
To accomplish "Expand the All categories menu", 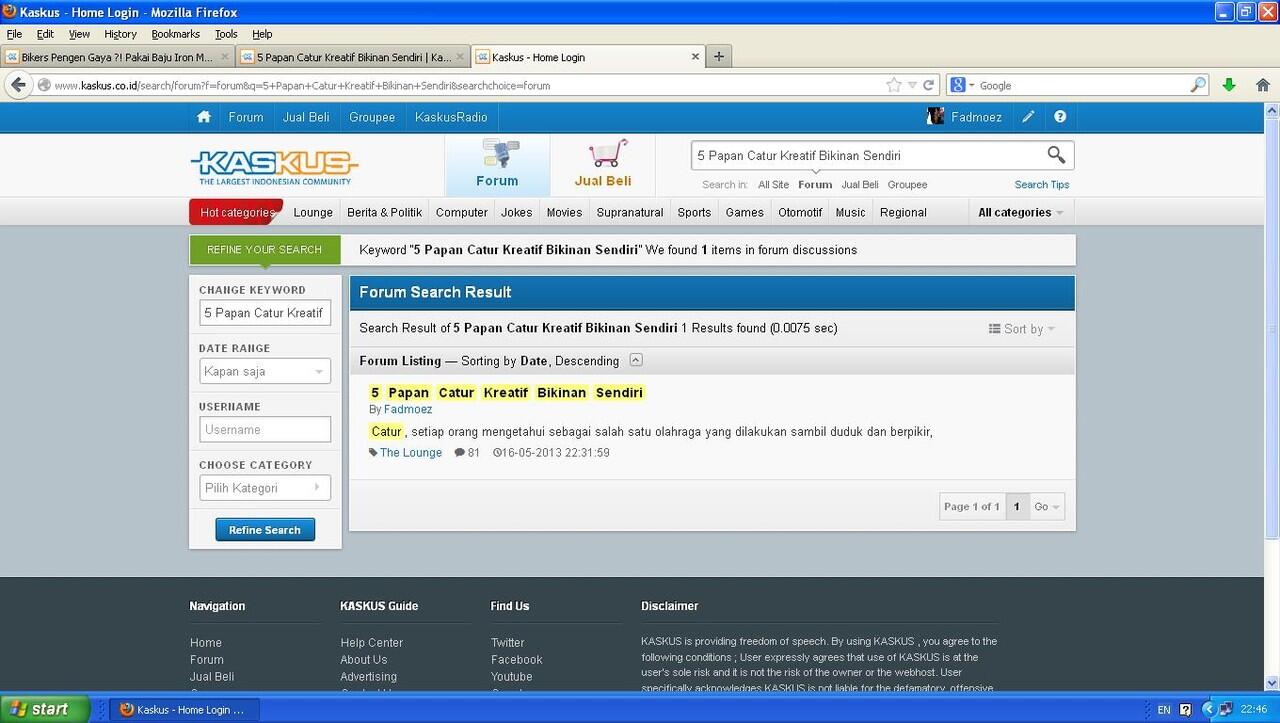I will tap(1020, 212).
